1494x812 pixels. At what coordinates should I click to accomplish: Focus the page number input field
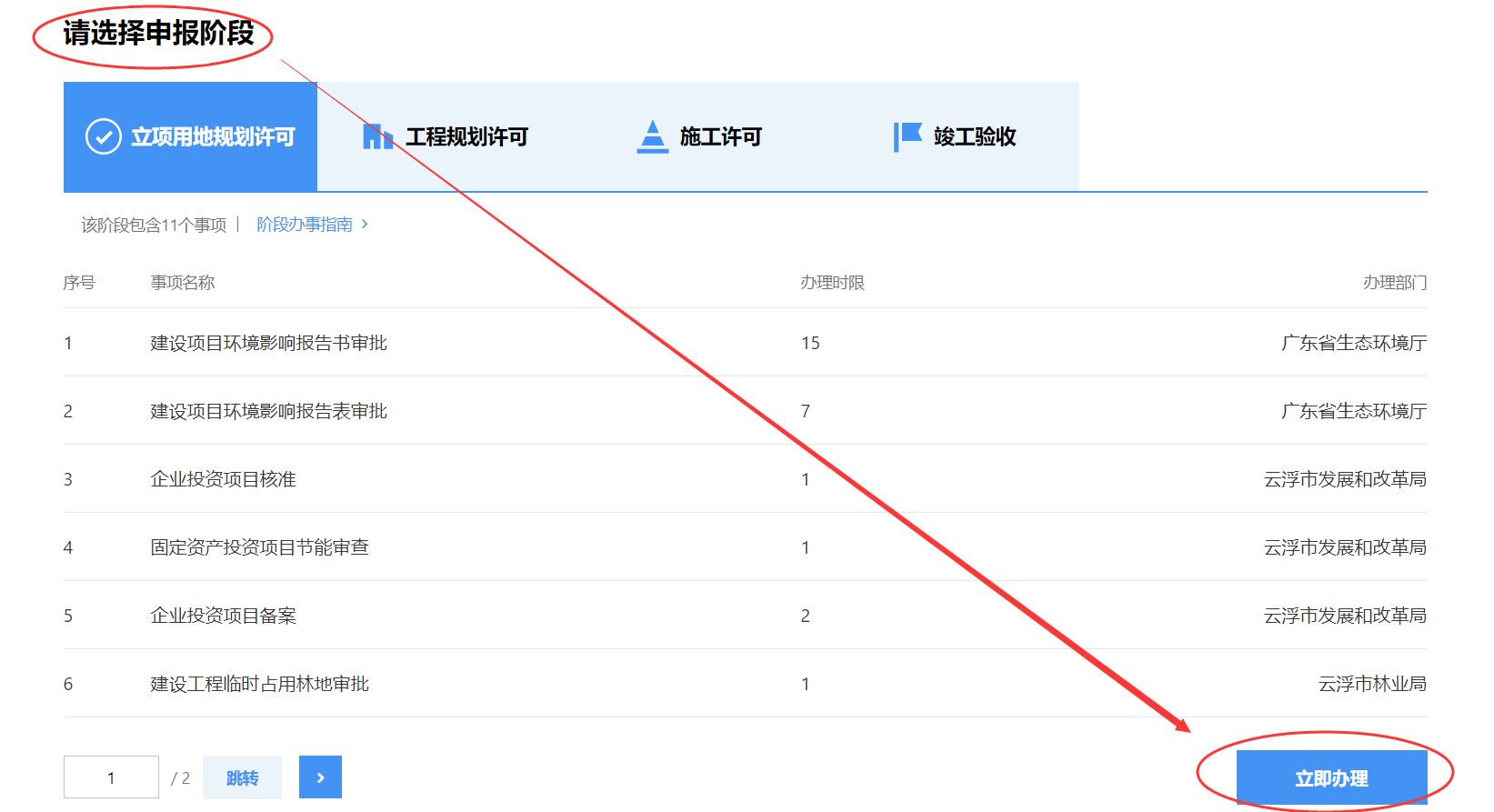pyautogui.click(x=111, y=777)
